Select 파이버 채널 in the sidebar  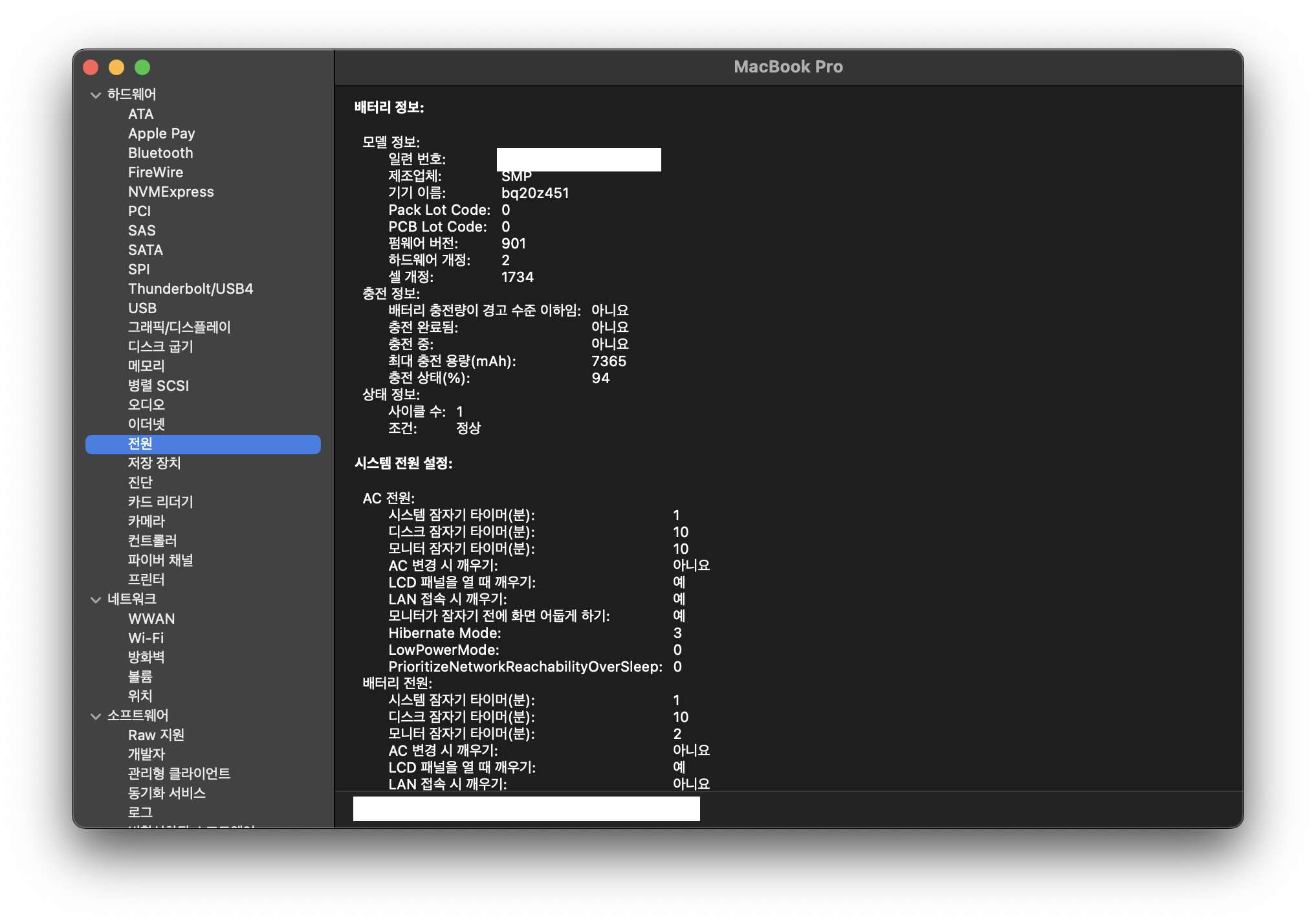160,560
